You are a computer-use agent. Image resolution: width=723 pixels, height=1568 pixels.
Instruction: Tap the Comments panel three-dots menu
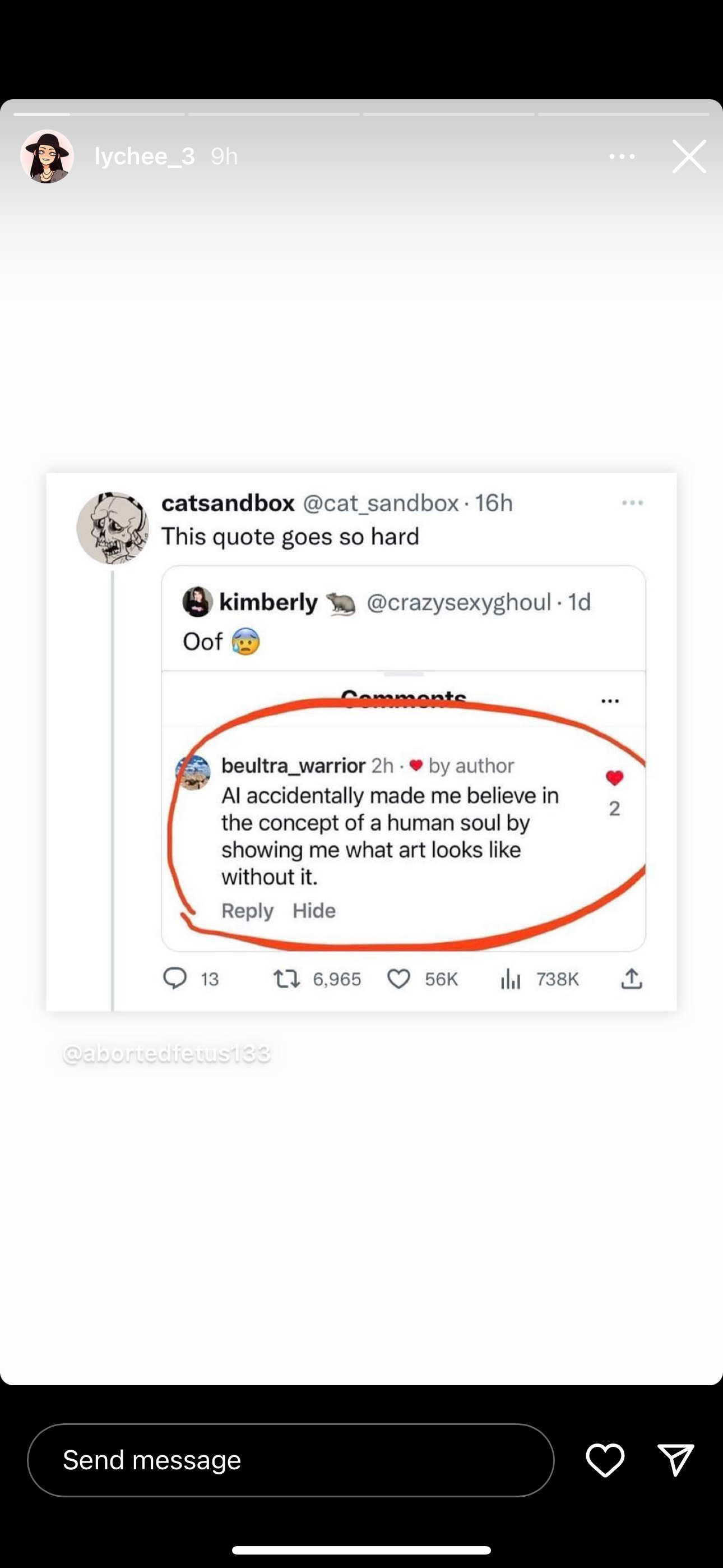coord(610,700)
